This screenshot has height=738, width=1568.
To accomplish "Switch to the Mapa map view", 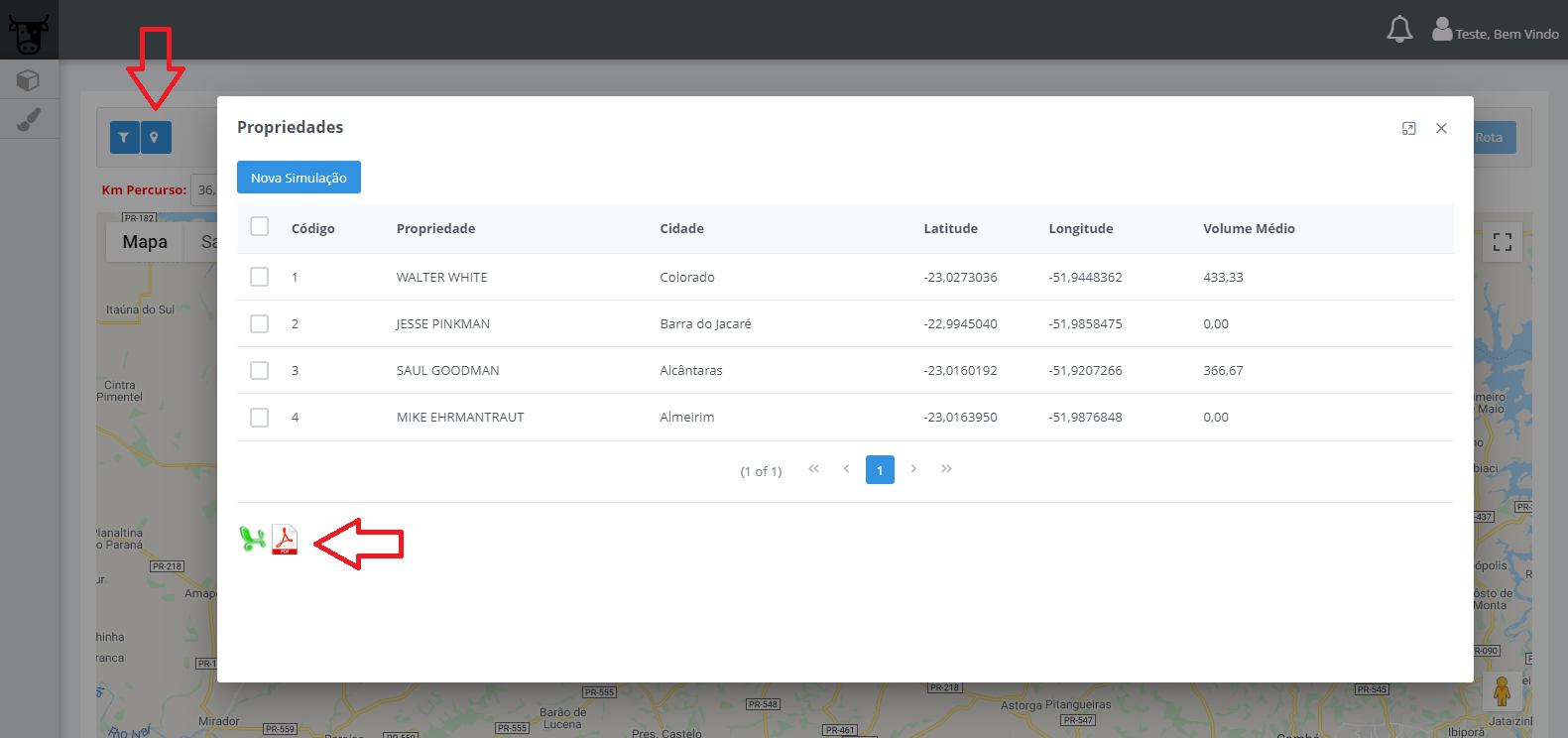I will (145, 242).
